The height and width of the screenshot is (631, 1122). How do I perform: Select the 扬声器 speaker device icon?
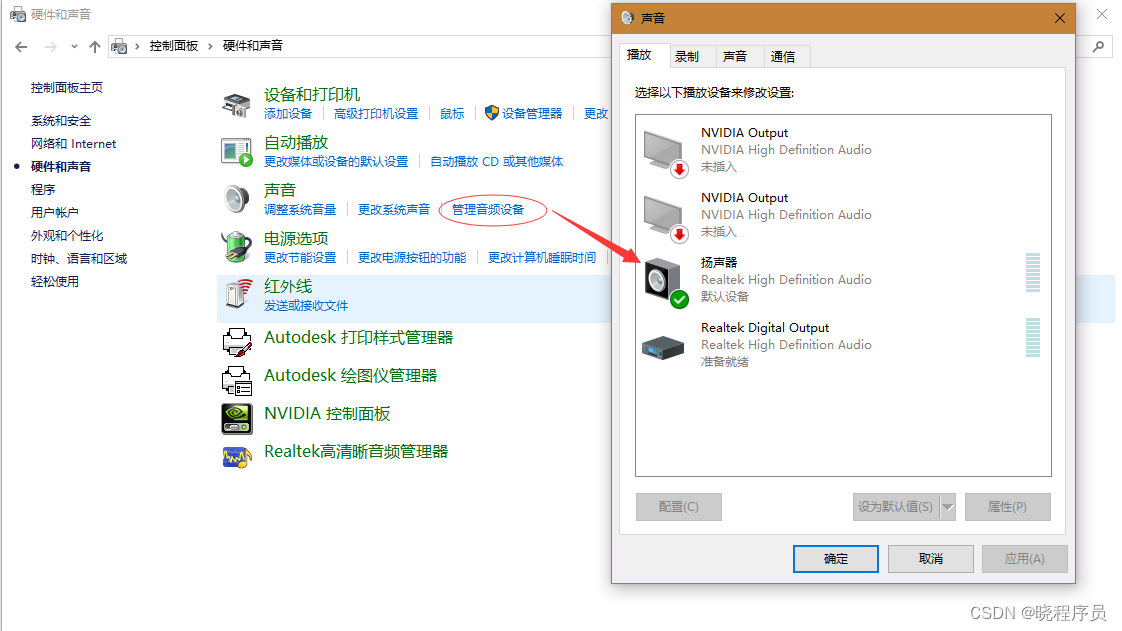[x=665, y=283]
